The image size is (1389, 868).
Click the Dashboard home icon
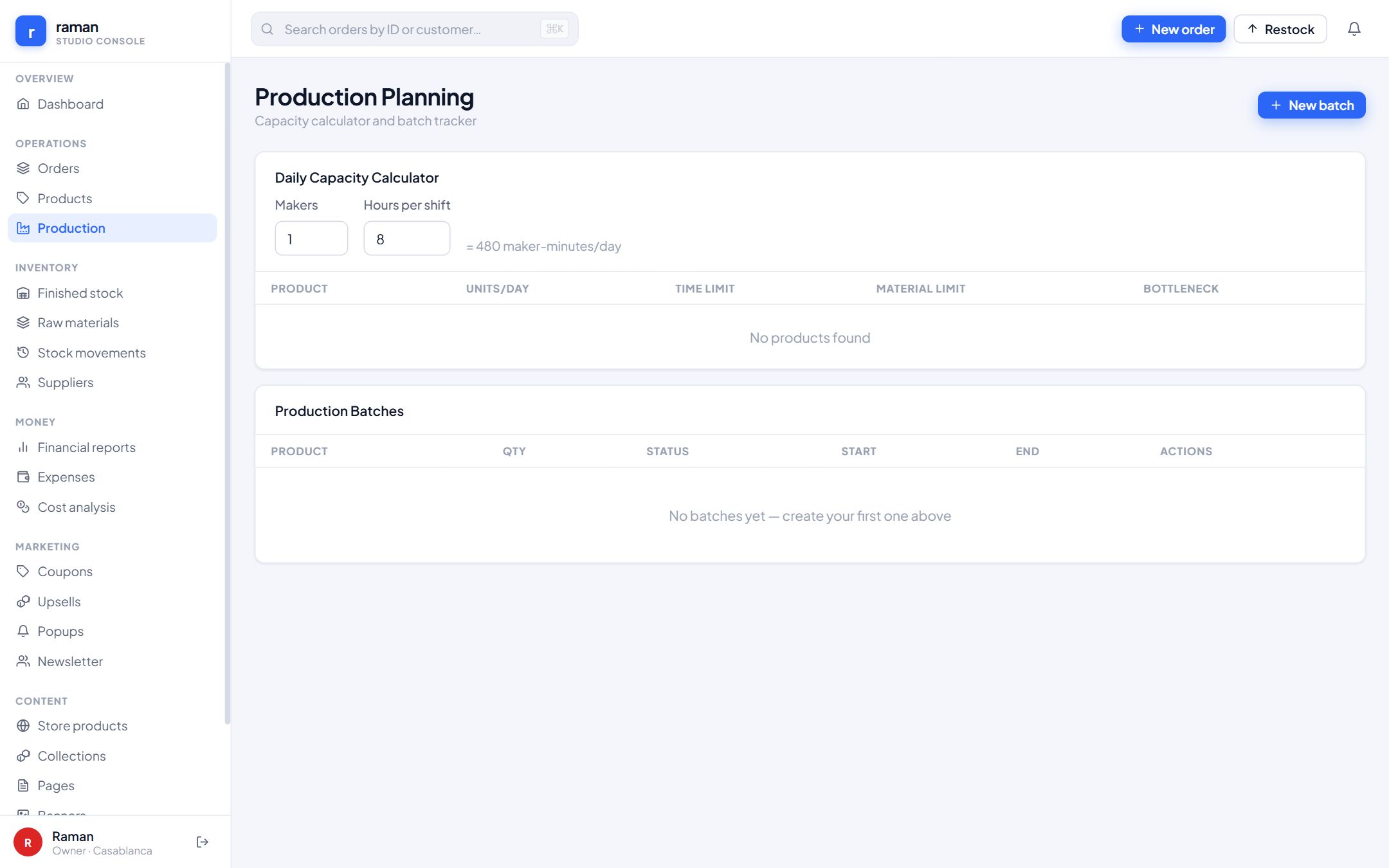(23, 104)
